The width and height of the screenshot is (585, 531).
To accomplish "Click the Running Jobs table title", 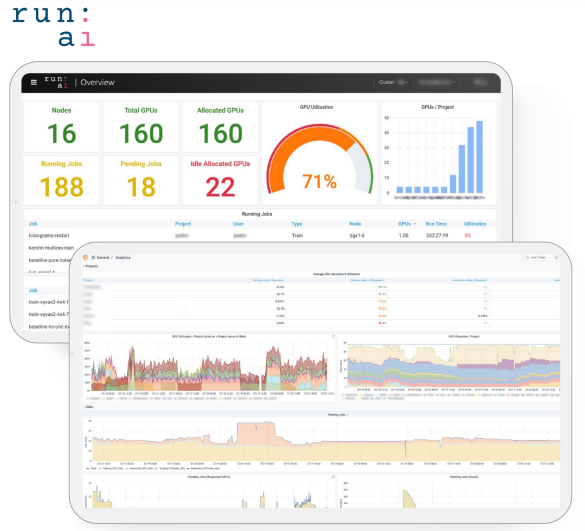I will (257, 214).
